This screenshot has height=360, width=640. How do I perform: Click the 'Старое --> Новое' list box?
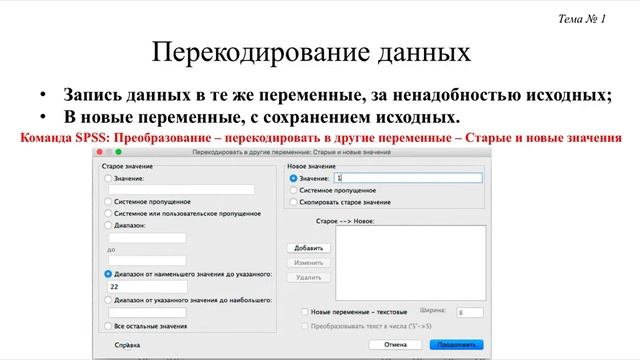[x=411, y=263]
